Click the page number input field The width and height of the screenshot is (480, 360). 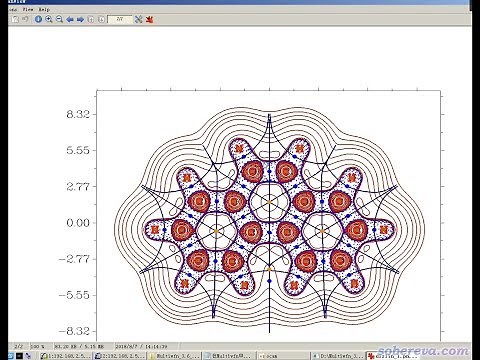click(x=120, y=19)
